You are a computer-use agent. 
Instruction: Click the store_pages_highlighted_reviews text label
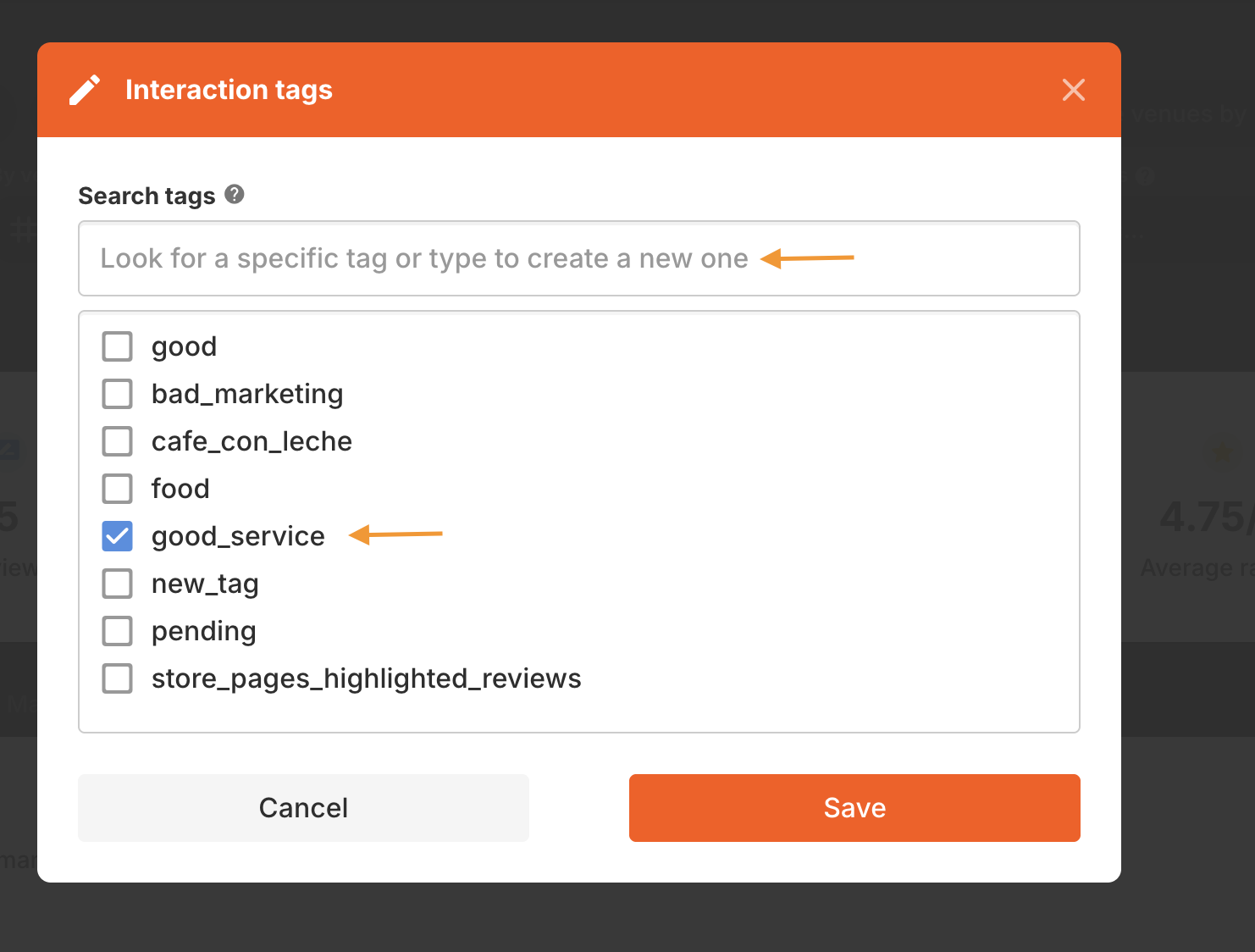pyautogui.click(x=366, y=678)
